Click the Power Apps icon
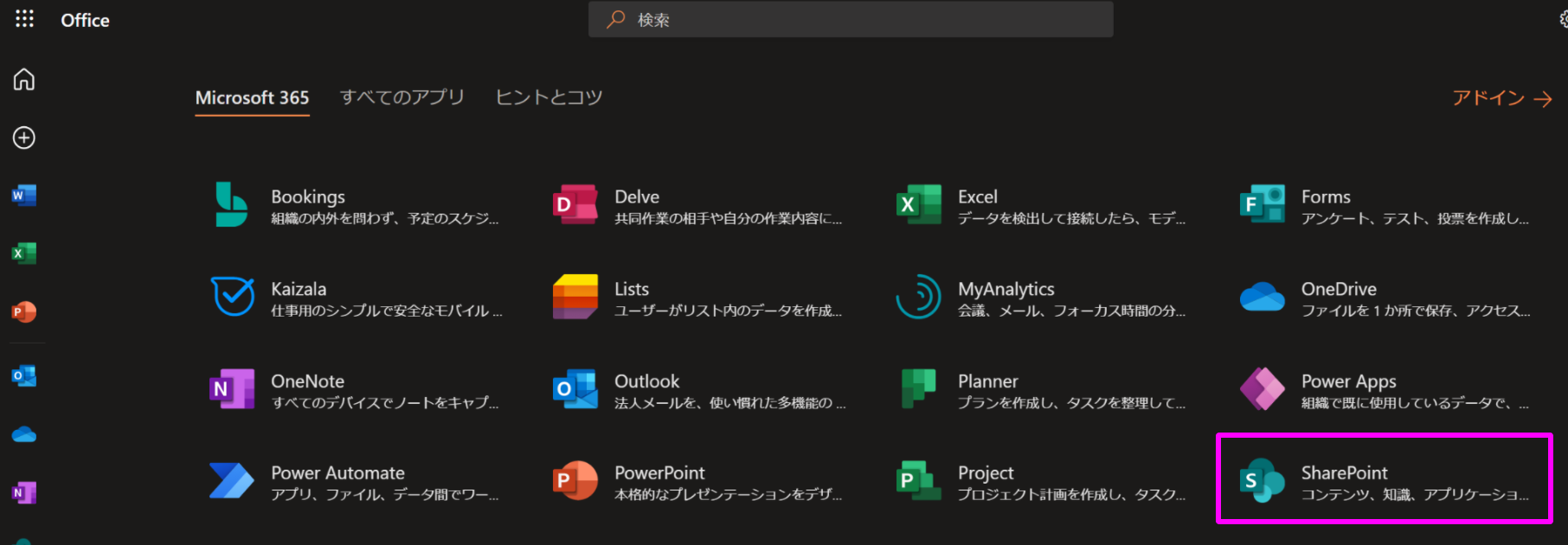Image resolution: width=1568 pixels, height=545 pixels. (1263, 389)
